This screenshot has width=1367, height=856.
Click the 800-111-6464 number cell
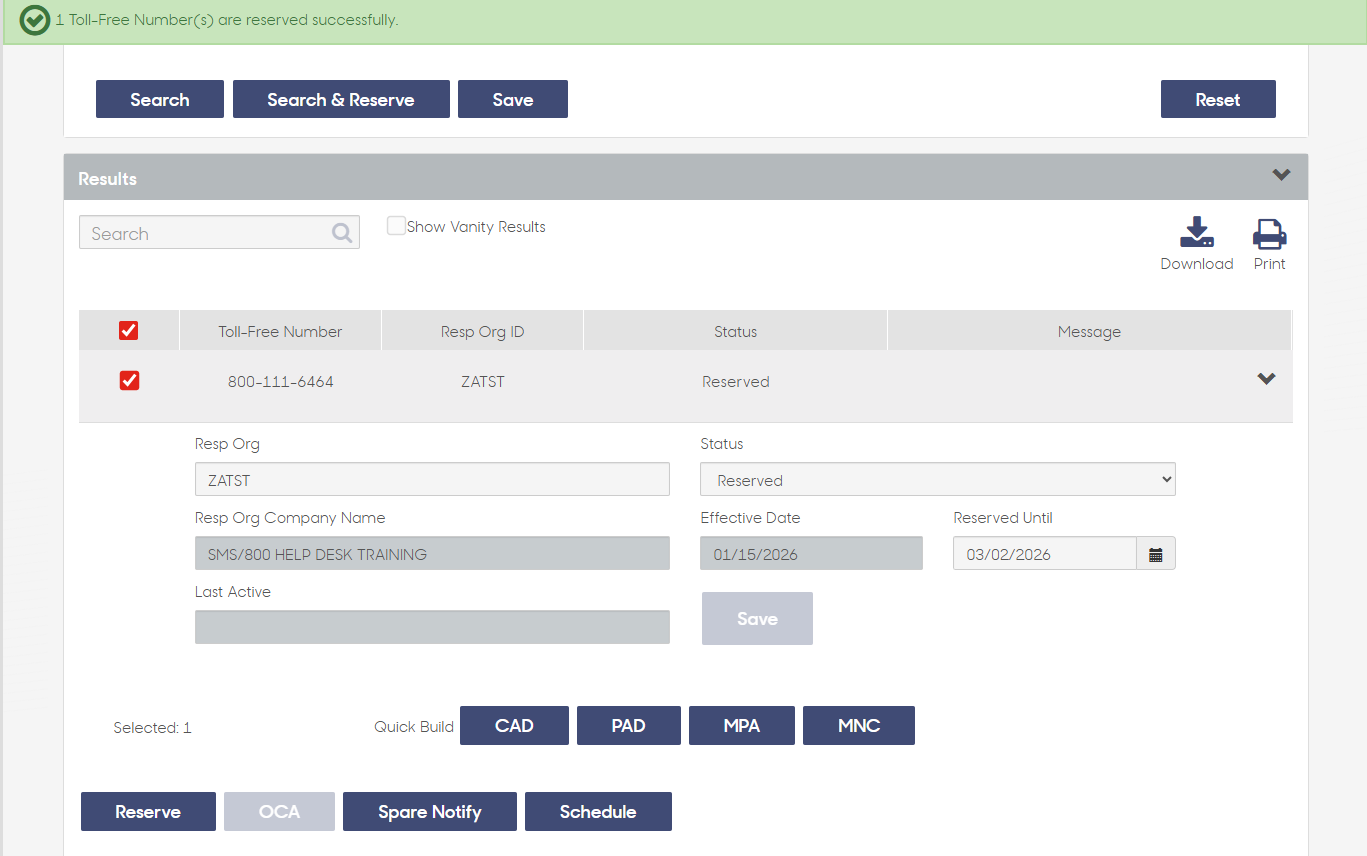(280, 381)
